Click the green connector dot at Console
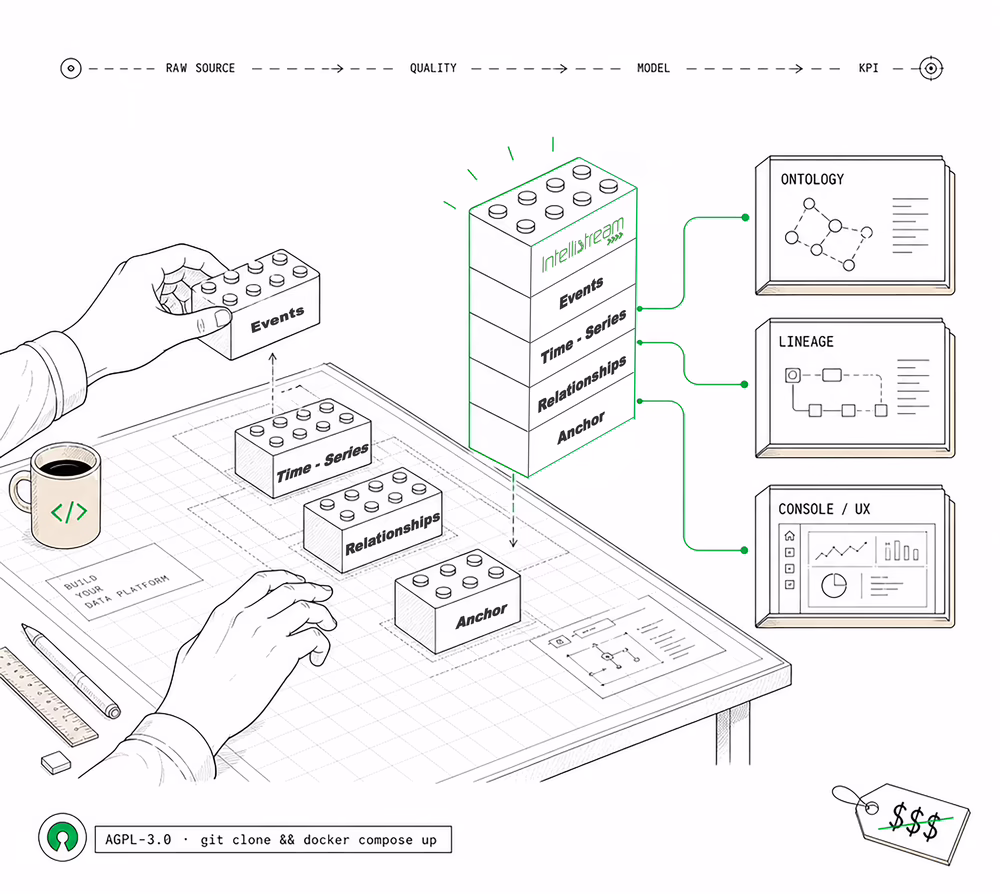This screenshot has width=1000, height=894. [744, 550]
